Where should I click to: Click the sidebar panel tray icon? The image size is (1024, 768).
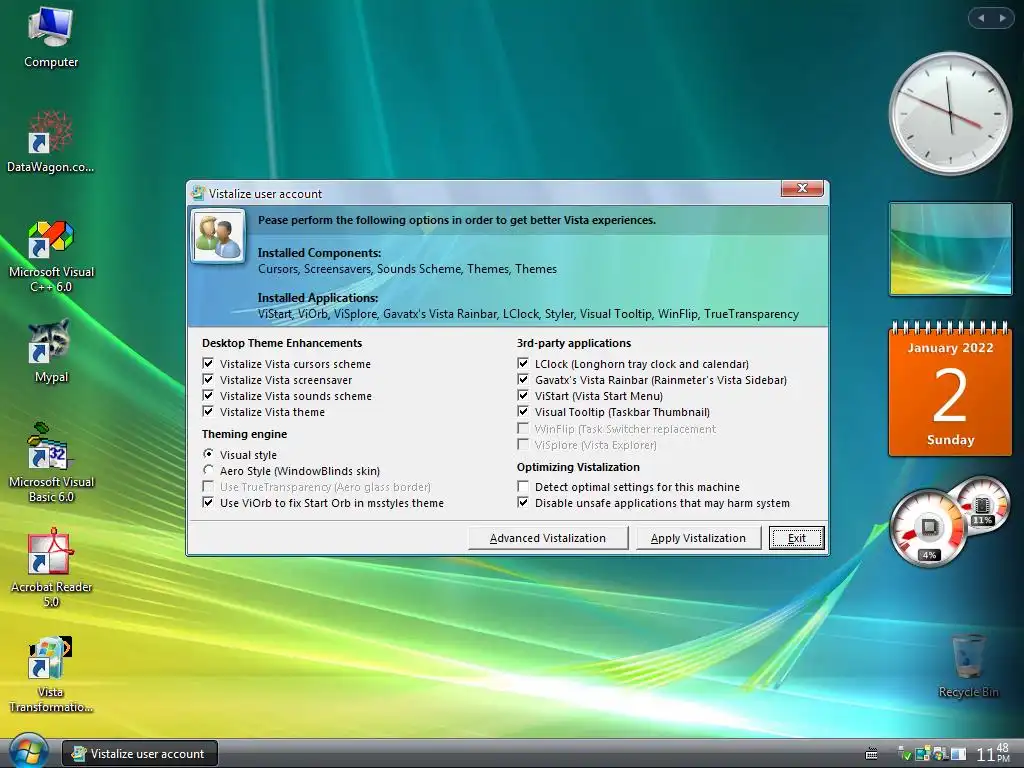(x=958, y=754)
